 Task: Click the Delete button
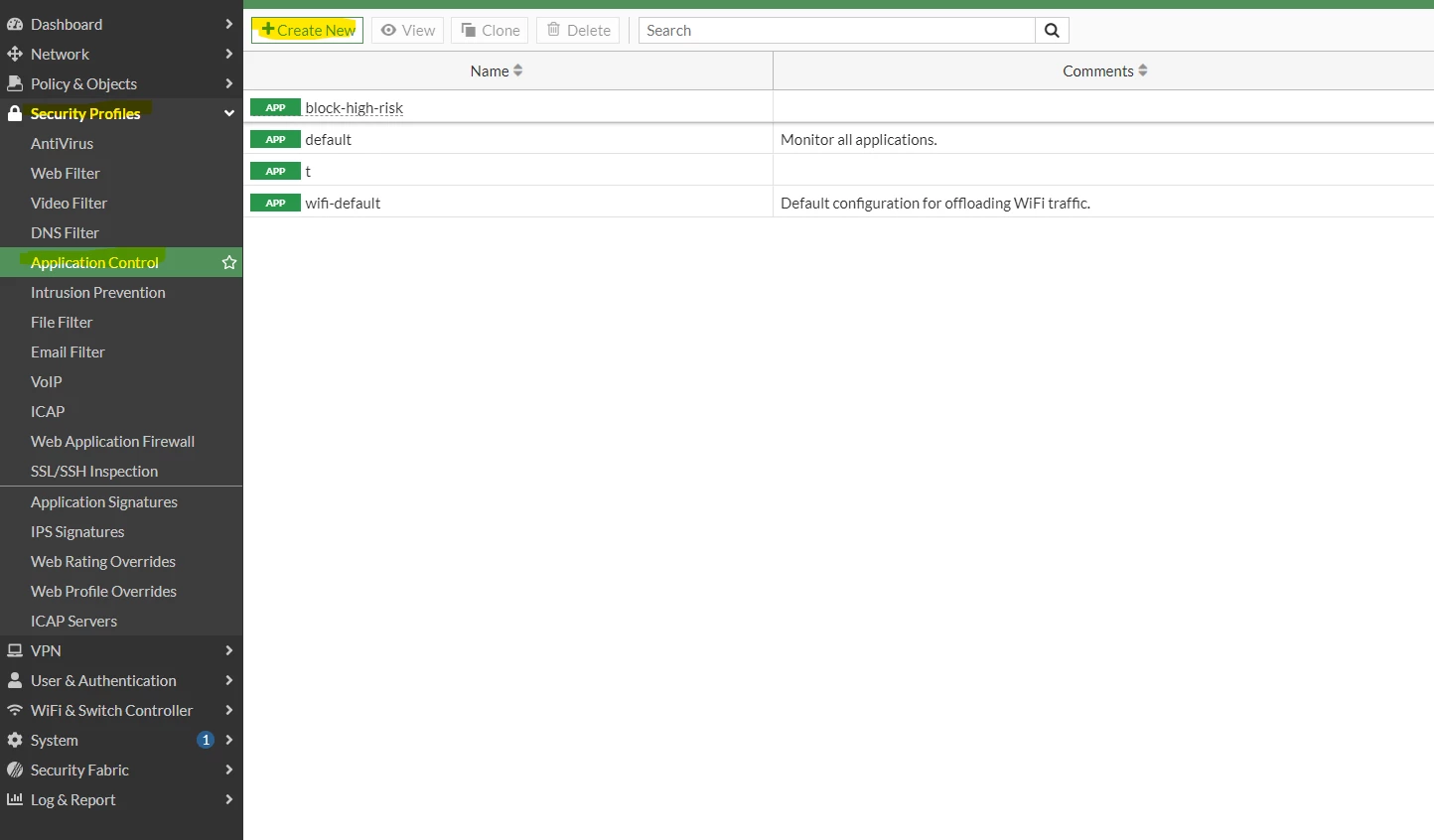click(578, 30)
